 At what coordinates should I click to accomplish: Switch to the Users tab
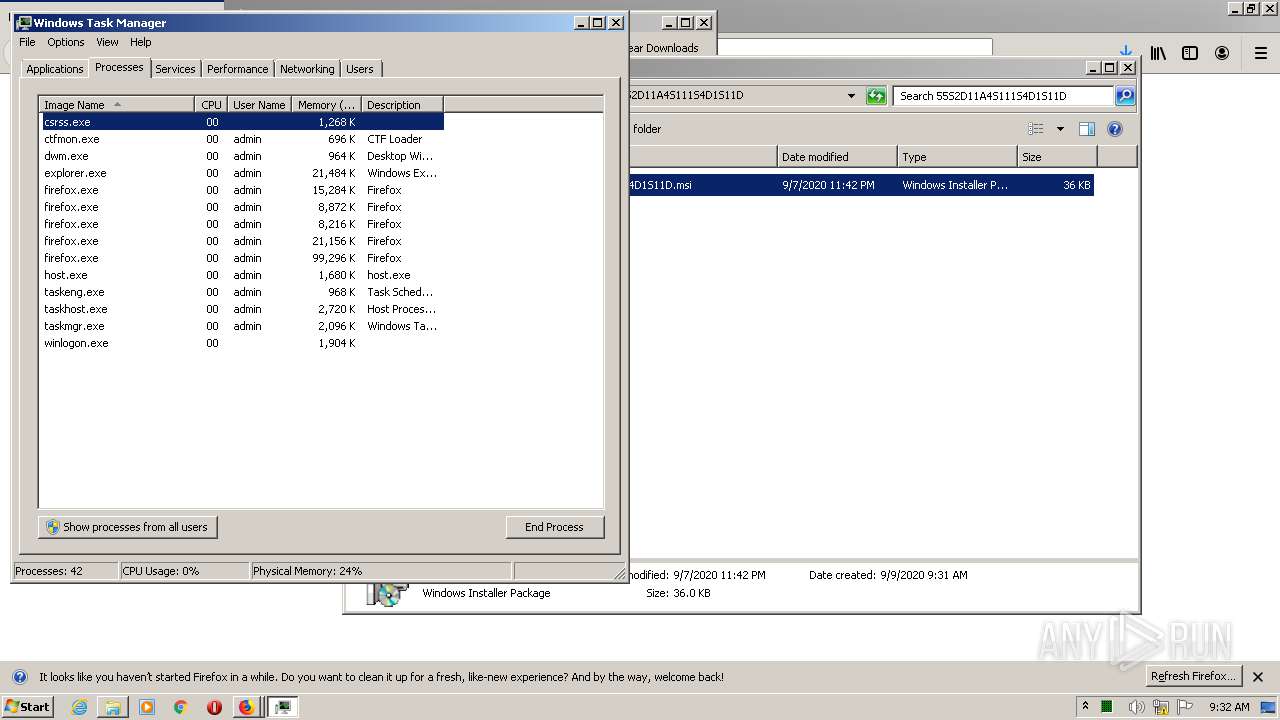tap(360, 69)
